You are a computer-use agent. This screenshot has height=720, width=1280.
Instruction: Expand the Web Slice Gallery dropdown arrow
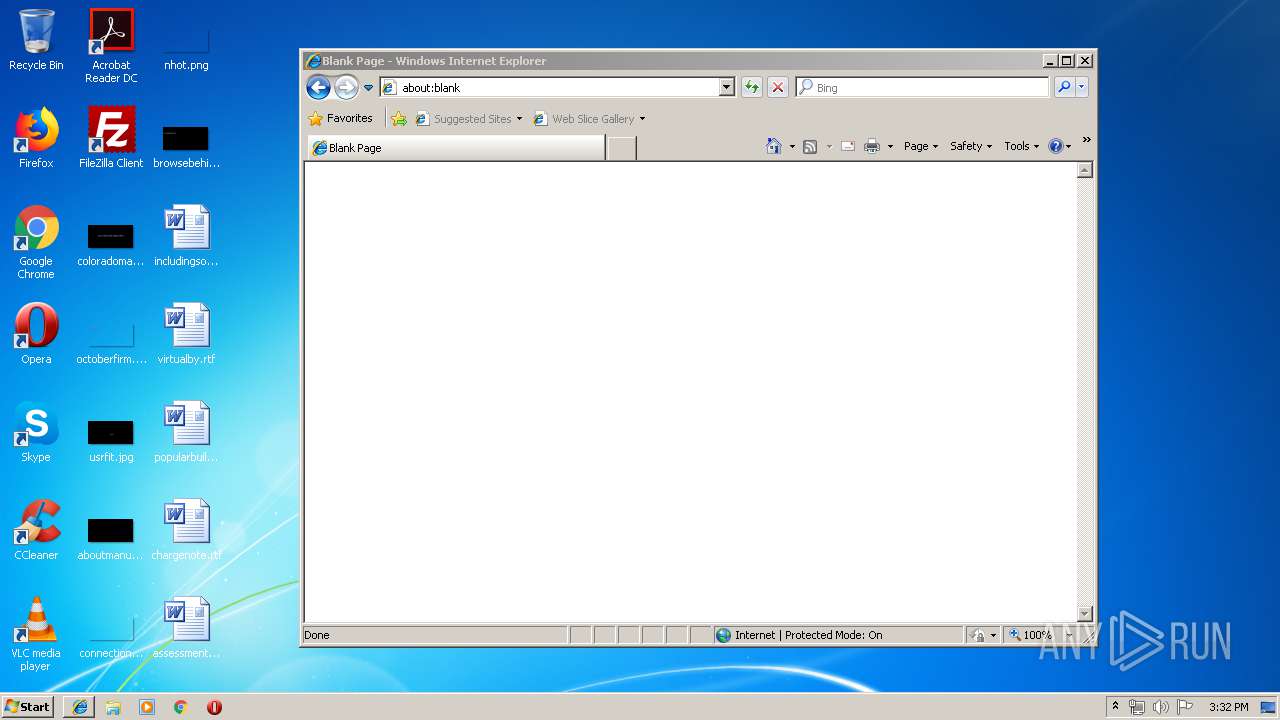point(642,119)
